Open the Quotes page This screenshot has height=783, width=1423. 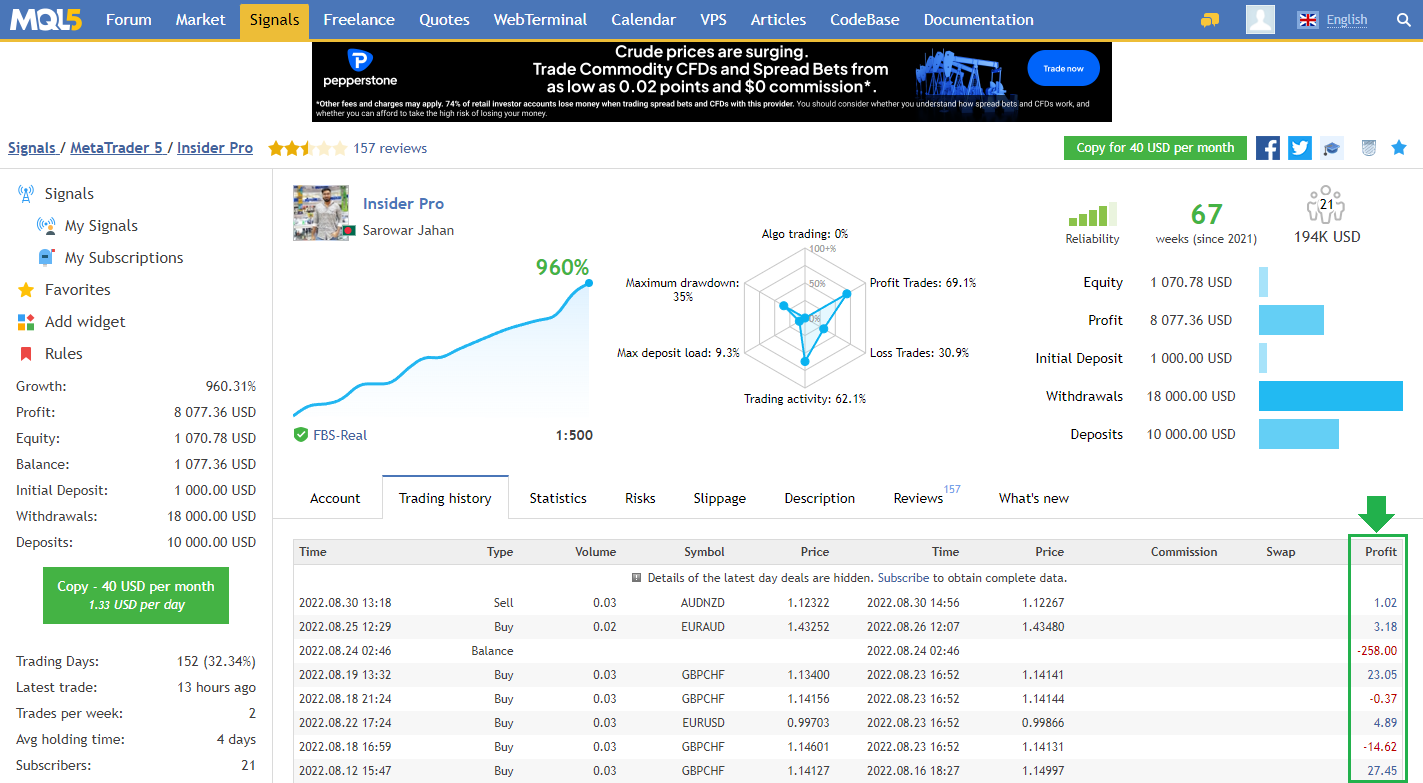pos(444,20)
